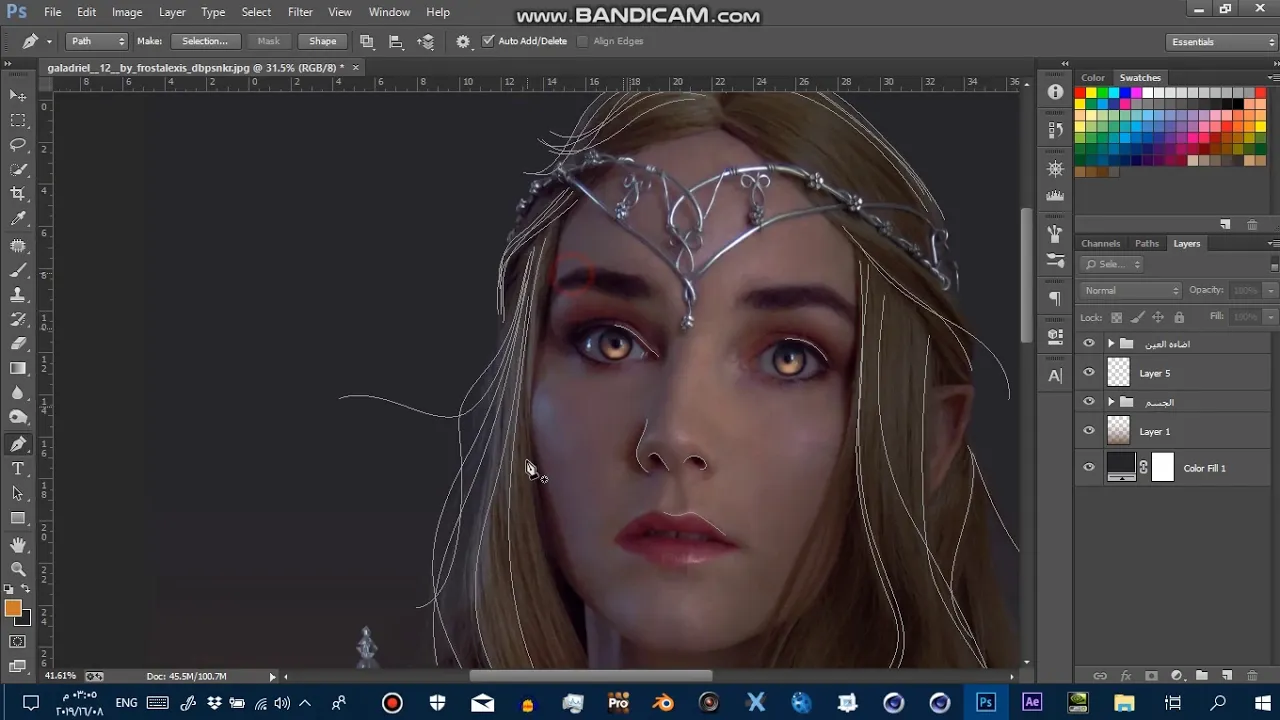This screenshot has height=720, width=1280.
Task: Select the Dodge tool
Action: tap(18, 418)
